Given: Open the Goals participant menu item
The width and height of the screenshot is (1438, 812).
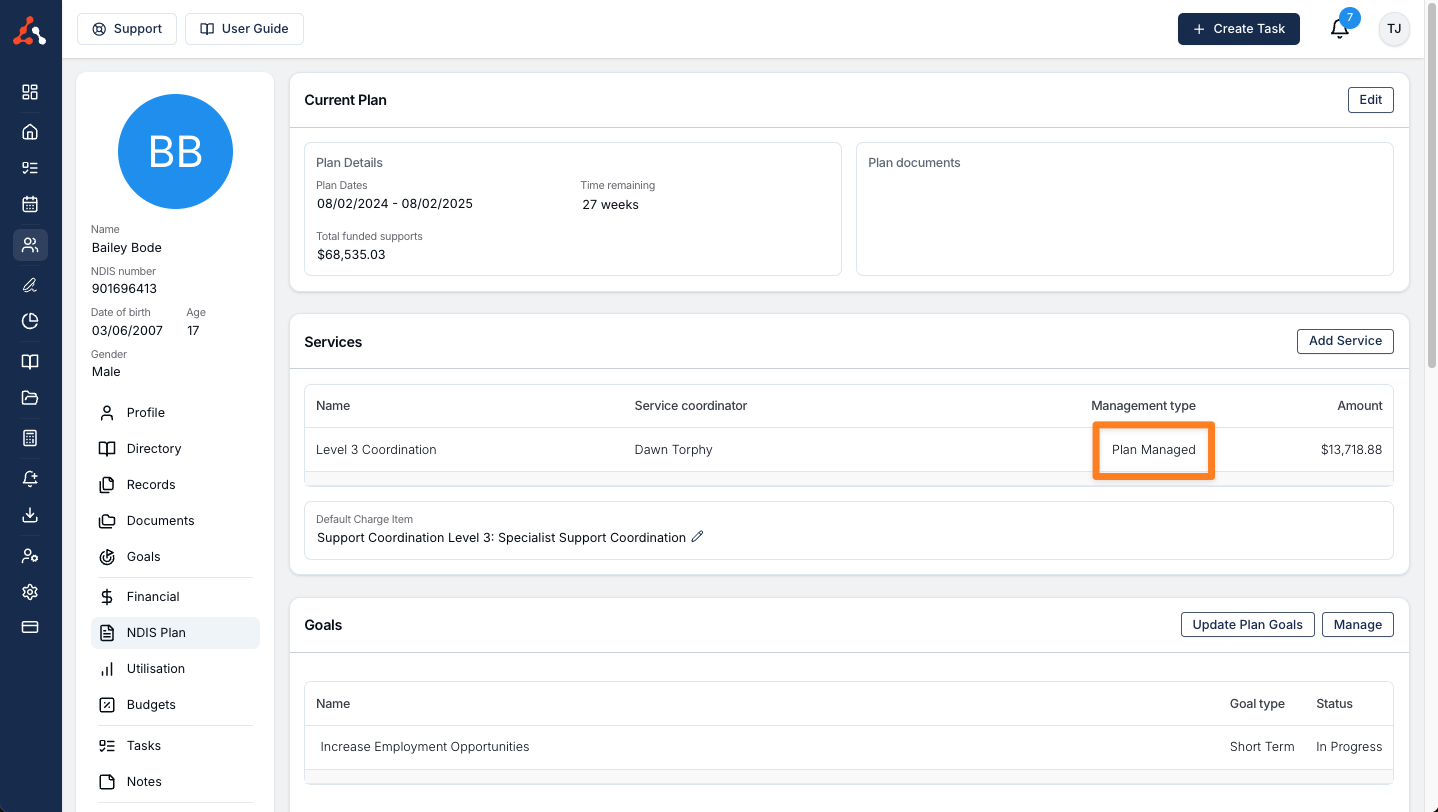Looking at the screenshot, I should click(143, 557).
